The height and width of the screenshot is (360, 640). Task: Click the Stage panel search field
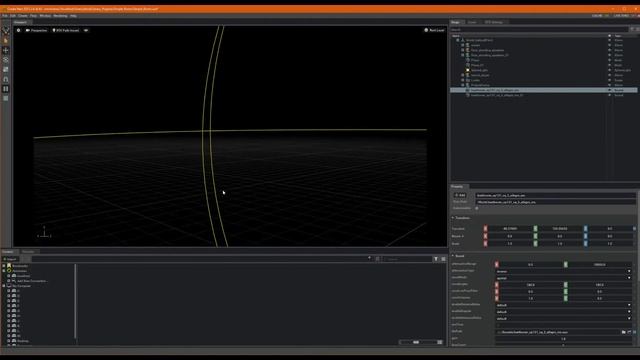tap(539, 30)
